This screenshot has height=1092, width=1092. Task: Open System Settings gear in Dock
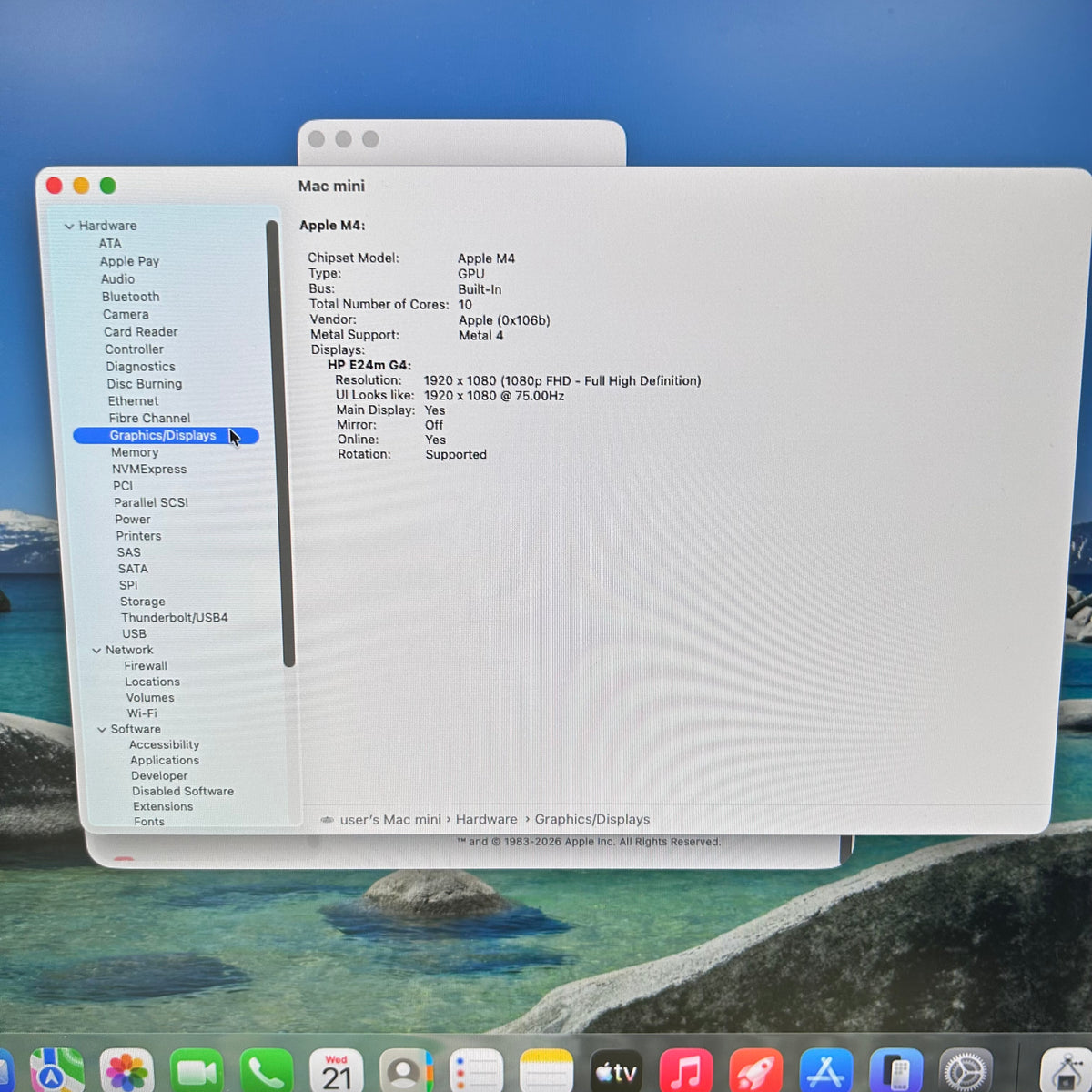click(966, 1070)
